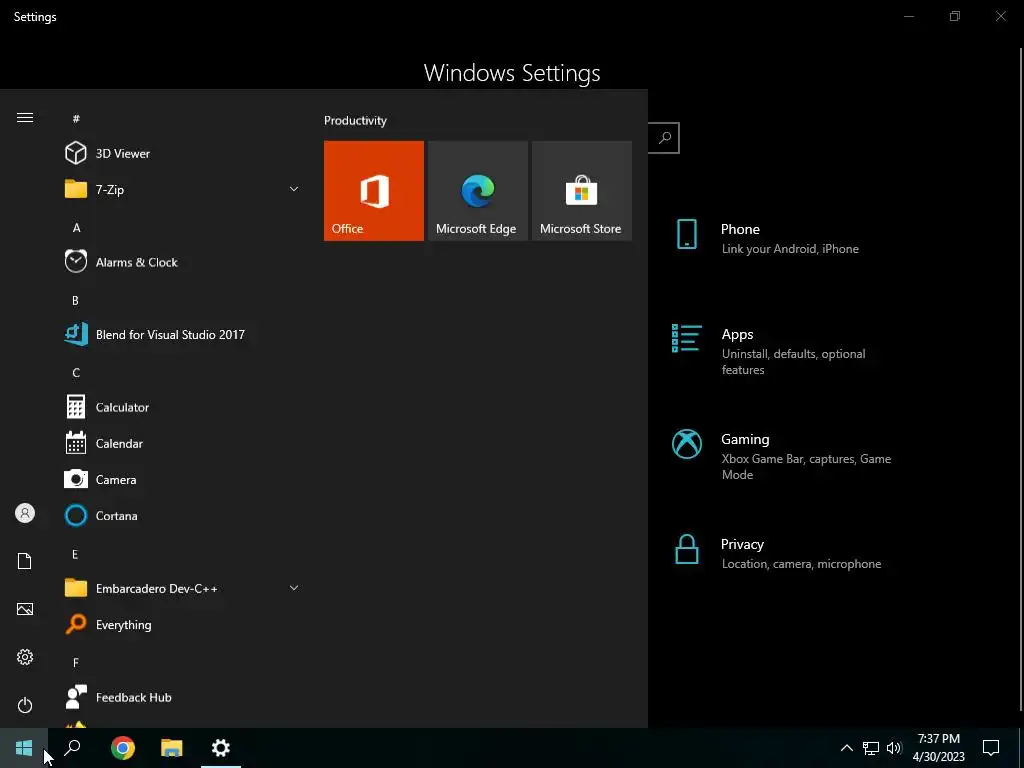This screenshot has width=1024, height=768.
Task: Open Settings gear in Start sidebar
Action: [x=25, y=657]
